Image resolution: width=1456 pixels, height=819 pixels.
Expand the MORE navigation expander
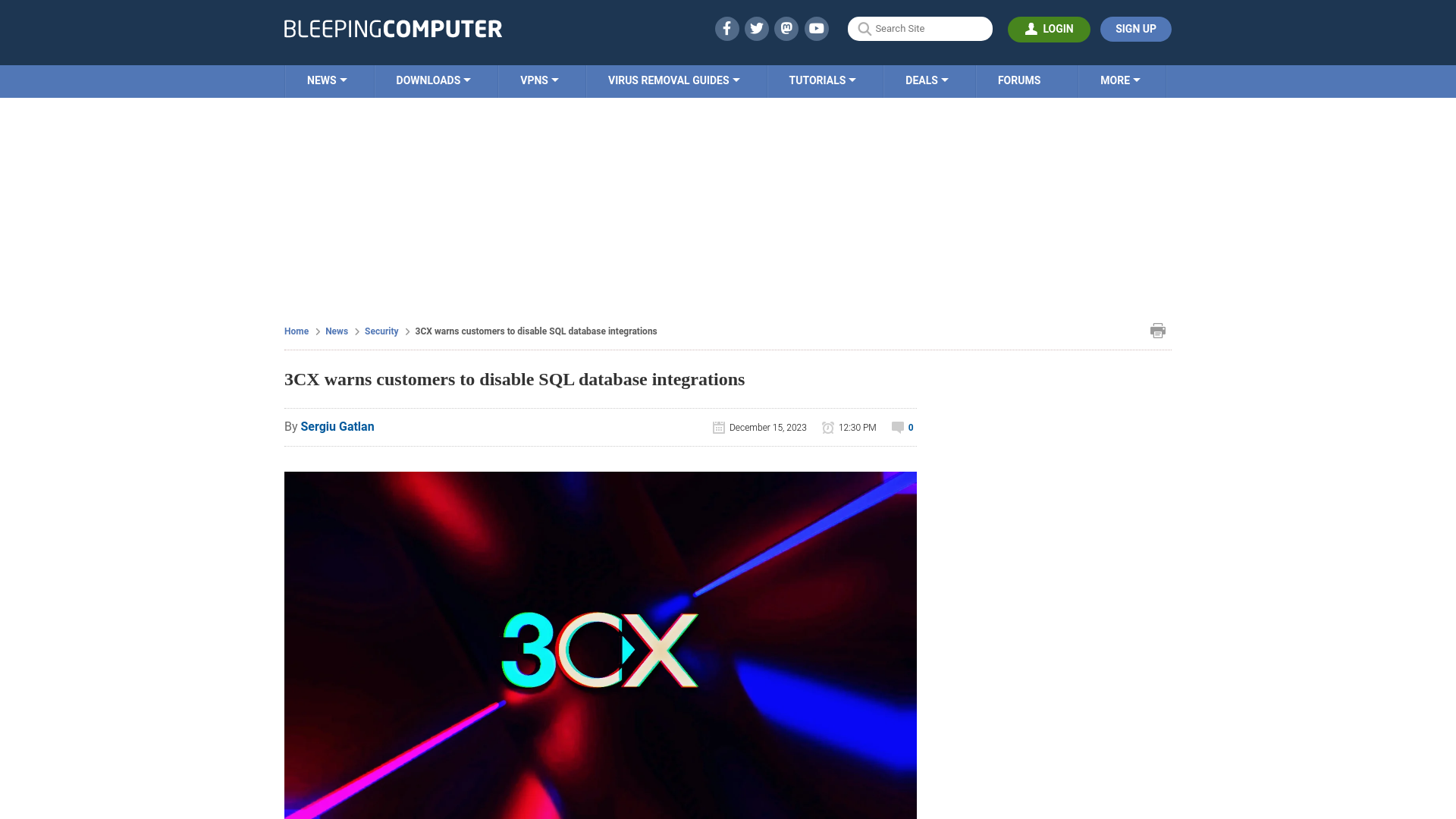tap(1120, 80)
